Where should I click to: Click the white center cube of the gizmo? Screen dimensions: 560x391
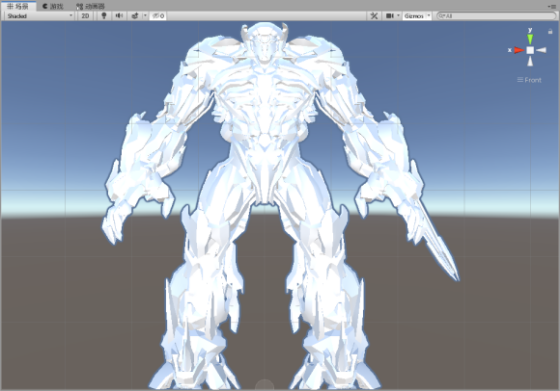pos(530,50)
